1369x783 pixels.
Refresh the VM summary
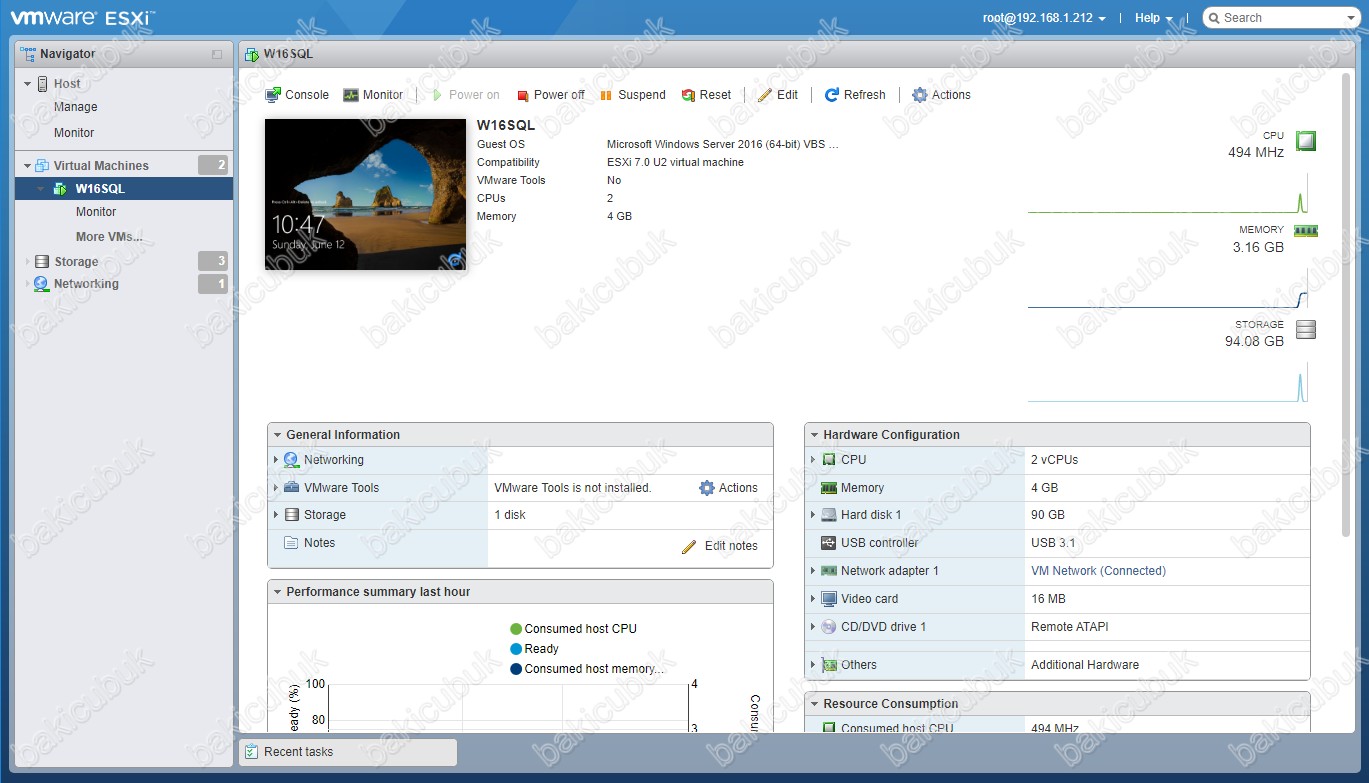point(855,95)
